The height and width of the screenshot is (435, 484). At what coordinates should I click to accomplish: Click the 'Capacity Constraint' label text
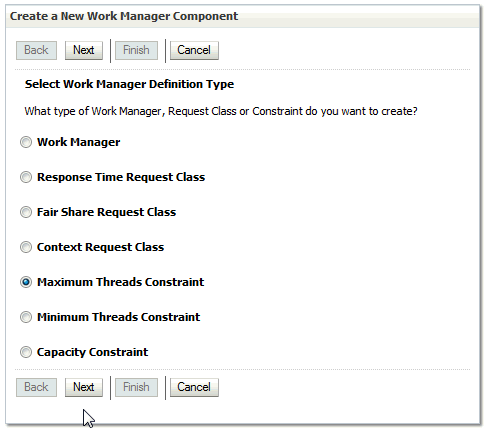pyautogui.click(x=92, y=352)
